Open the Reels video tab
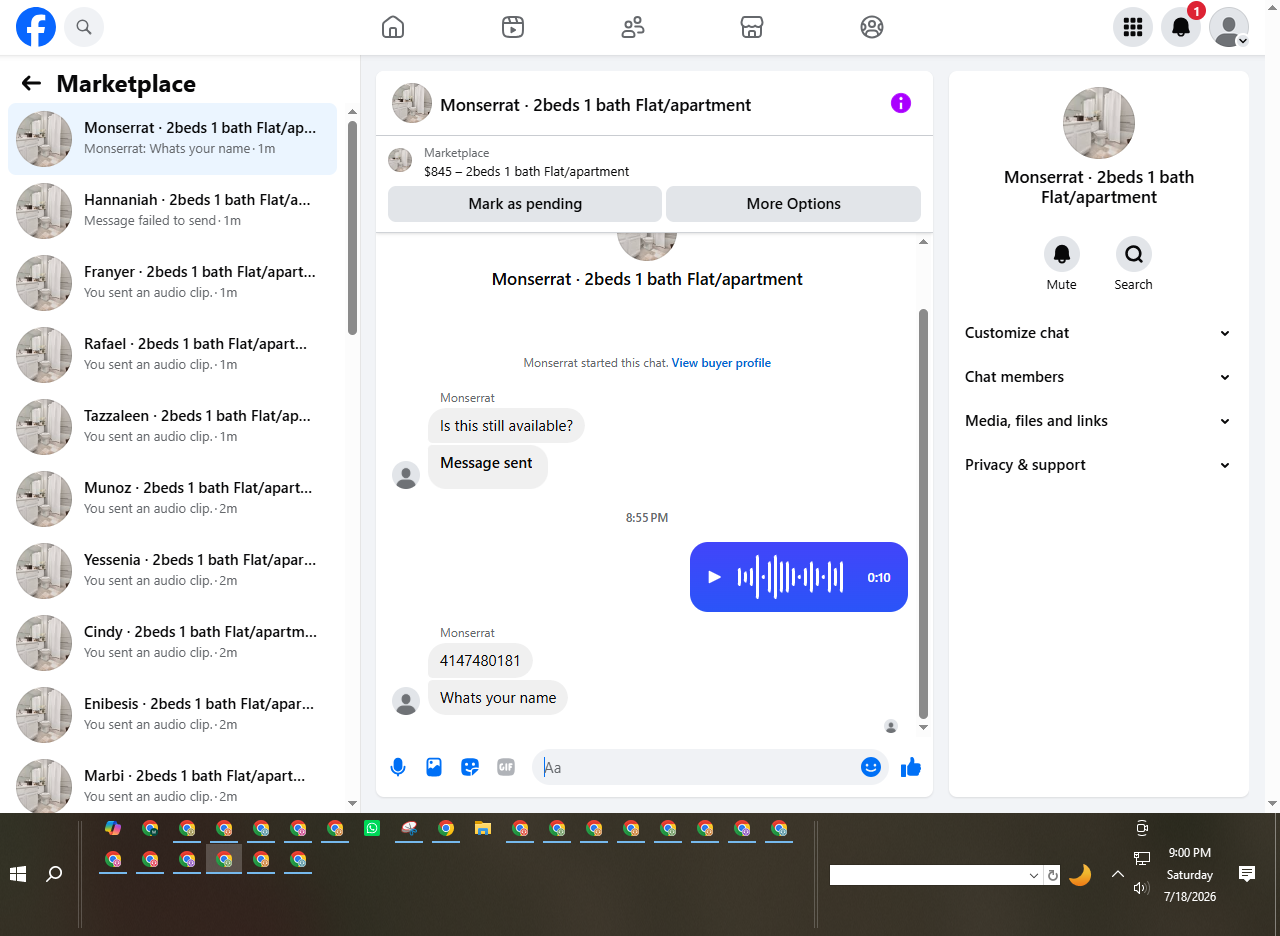This screenshot has height=936, width=1280. click(513, 27)
